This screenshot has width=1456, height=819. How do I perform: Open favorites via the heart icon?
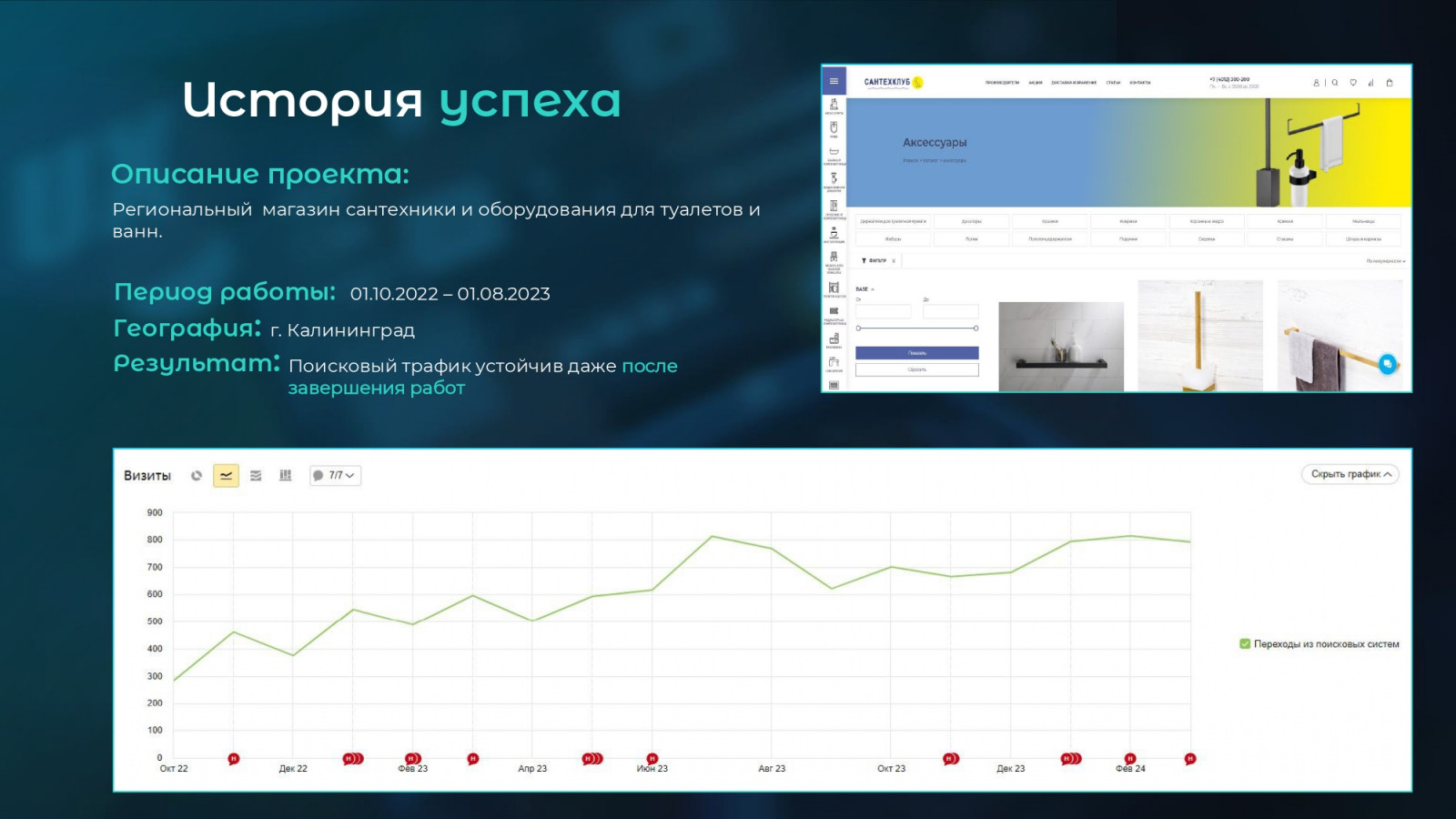tap(1353, 83)
